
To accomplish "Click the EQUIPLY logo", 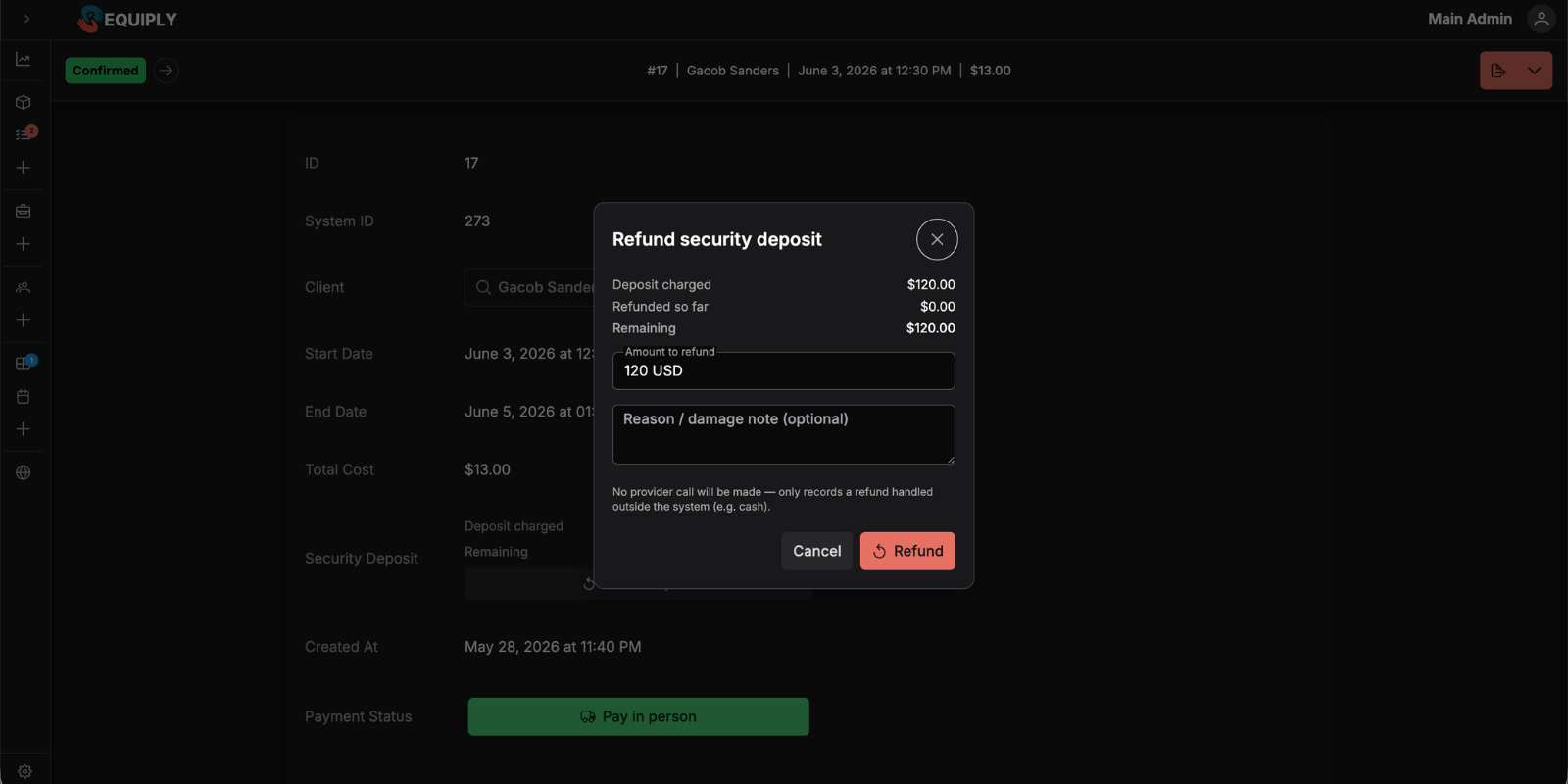I will 127,19.
